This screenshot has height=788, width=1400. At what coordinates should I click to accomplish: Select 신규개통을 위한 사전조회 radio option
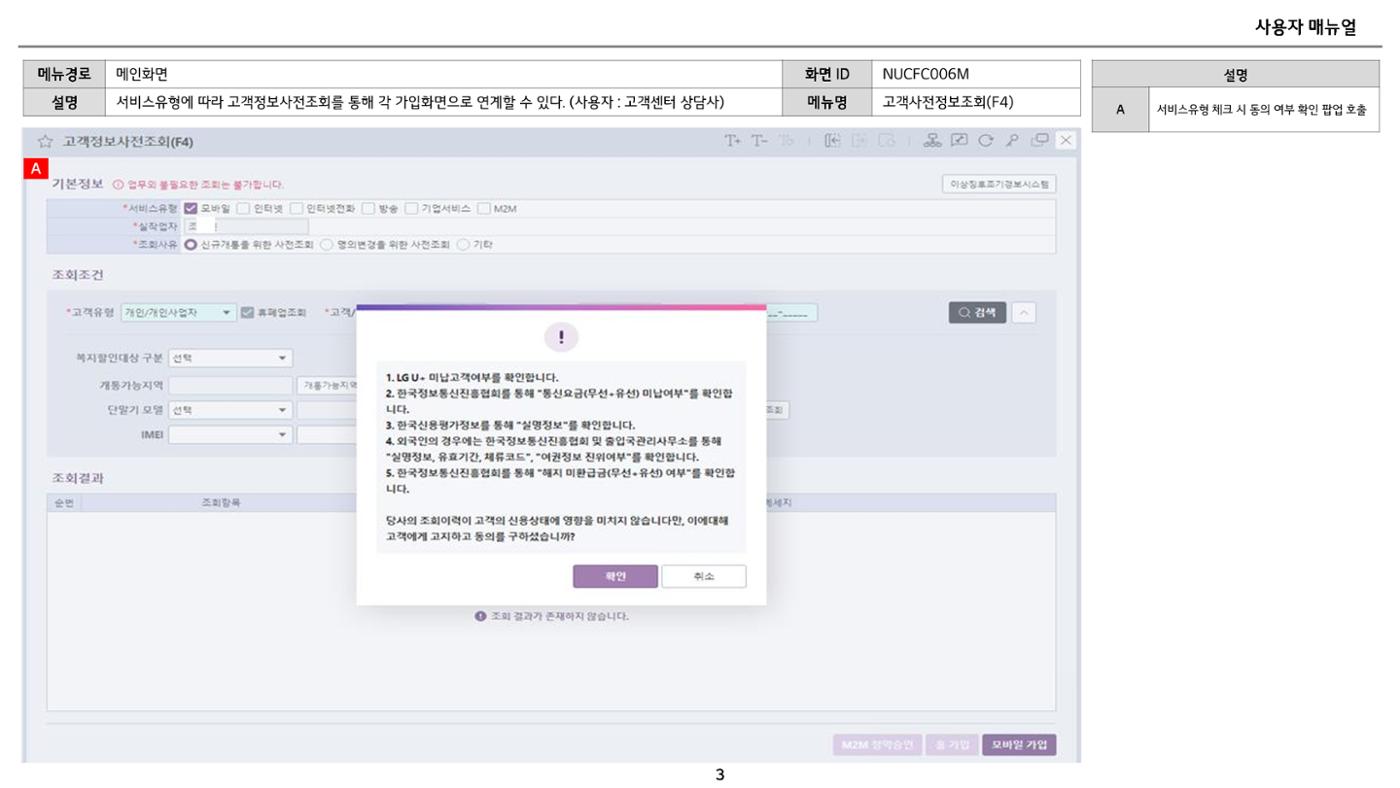[x=190, y=243]
